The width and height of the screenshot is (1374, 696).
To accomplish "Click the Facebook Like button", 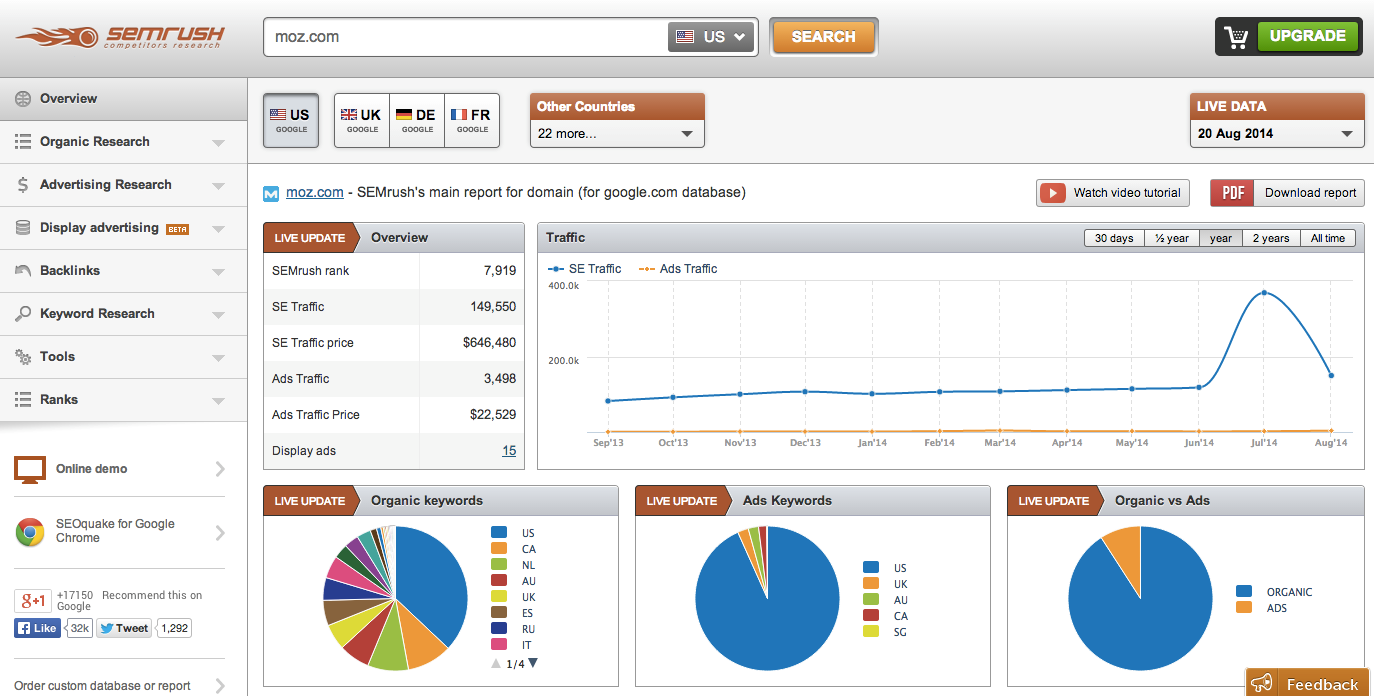I will click(37, 629).
